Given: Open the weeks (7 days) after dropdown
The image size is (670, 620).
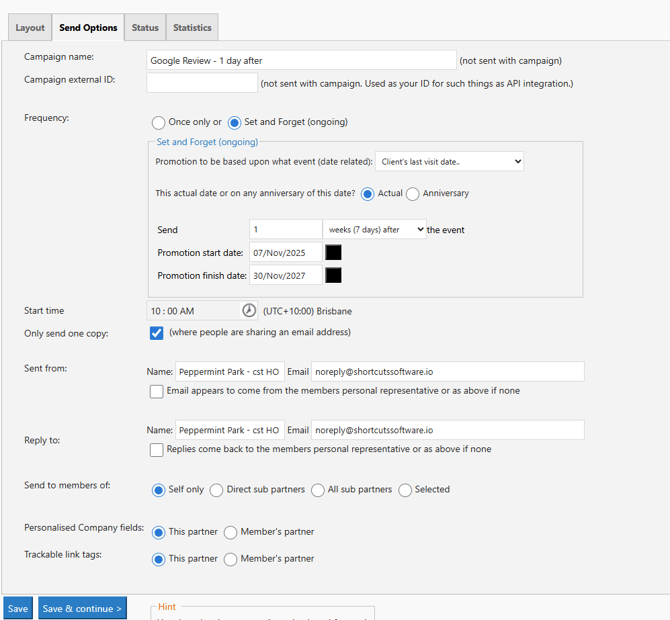Looking at the screenshot, I should click(x=375, y=229).
